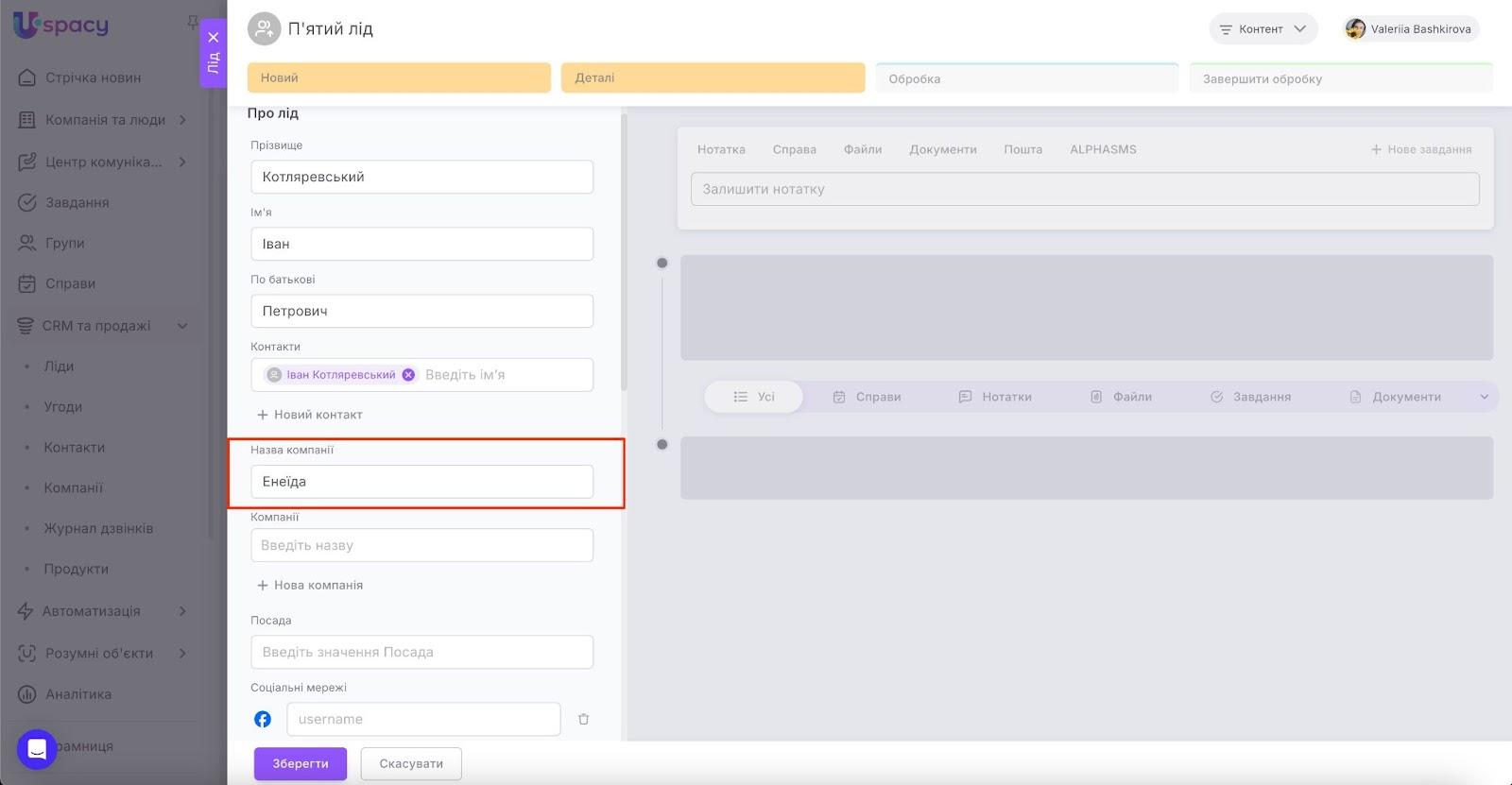Click the lead avatar icon in header
This screenshot has height=785, width=1512.
click(264, 29)
